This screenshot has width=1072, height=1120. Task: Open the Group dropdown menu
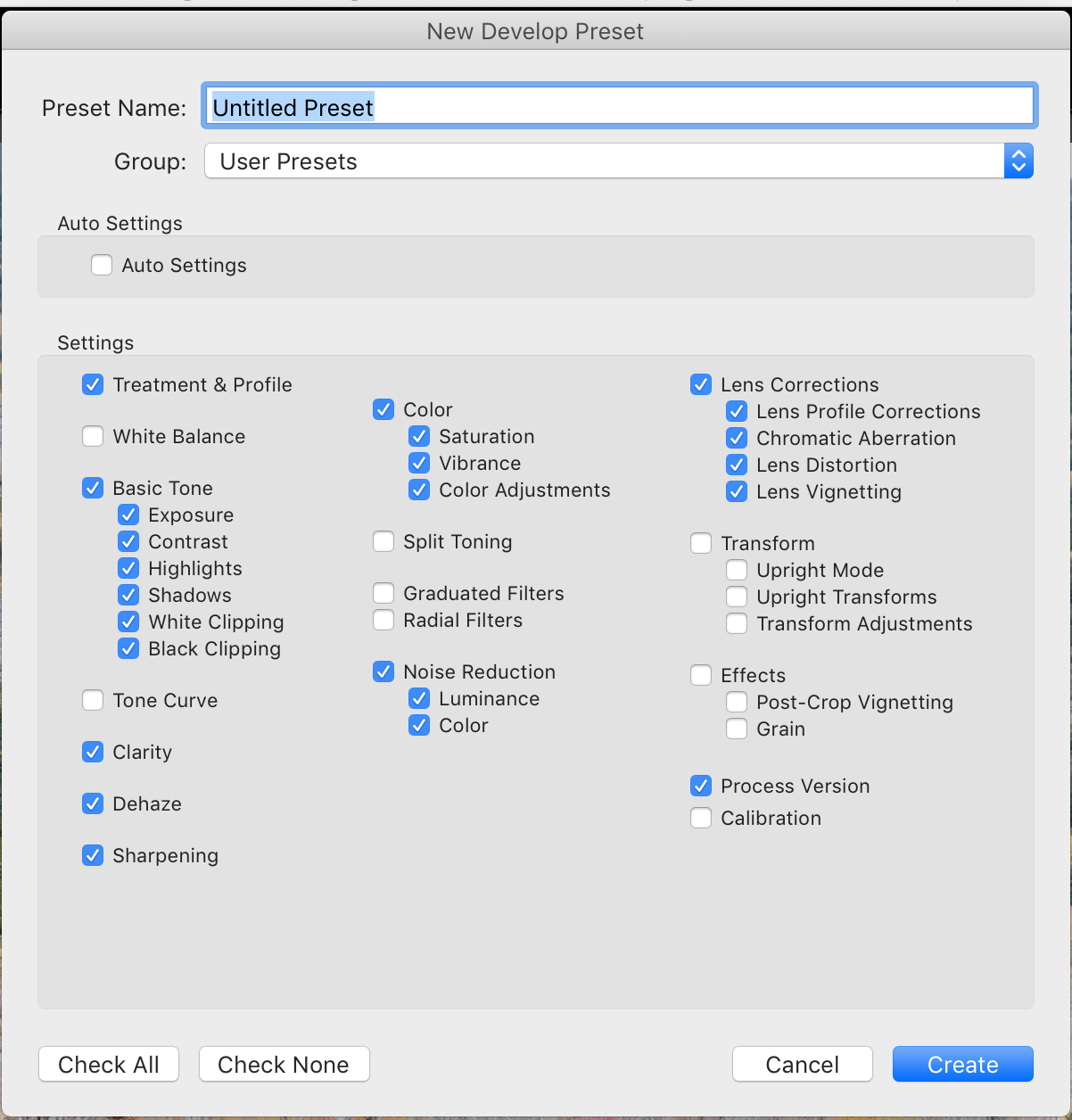(x=619, y=161)
